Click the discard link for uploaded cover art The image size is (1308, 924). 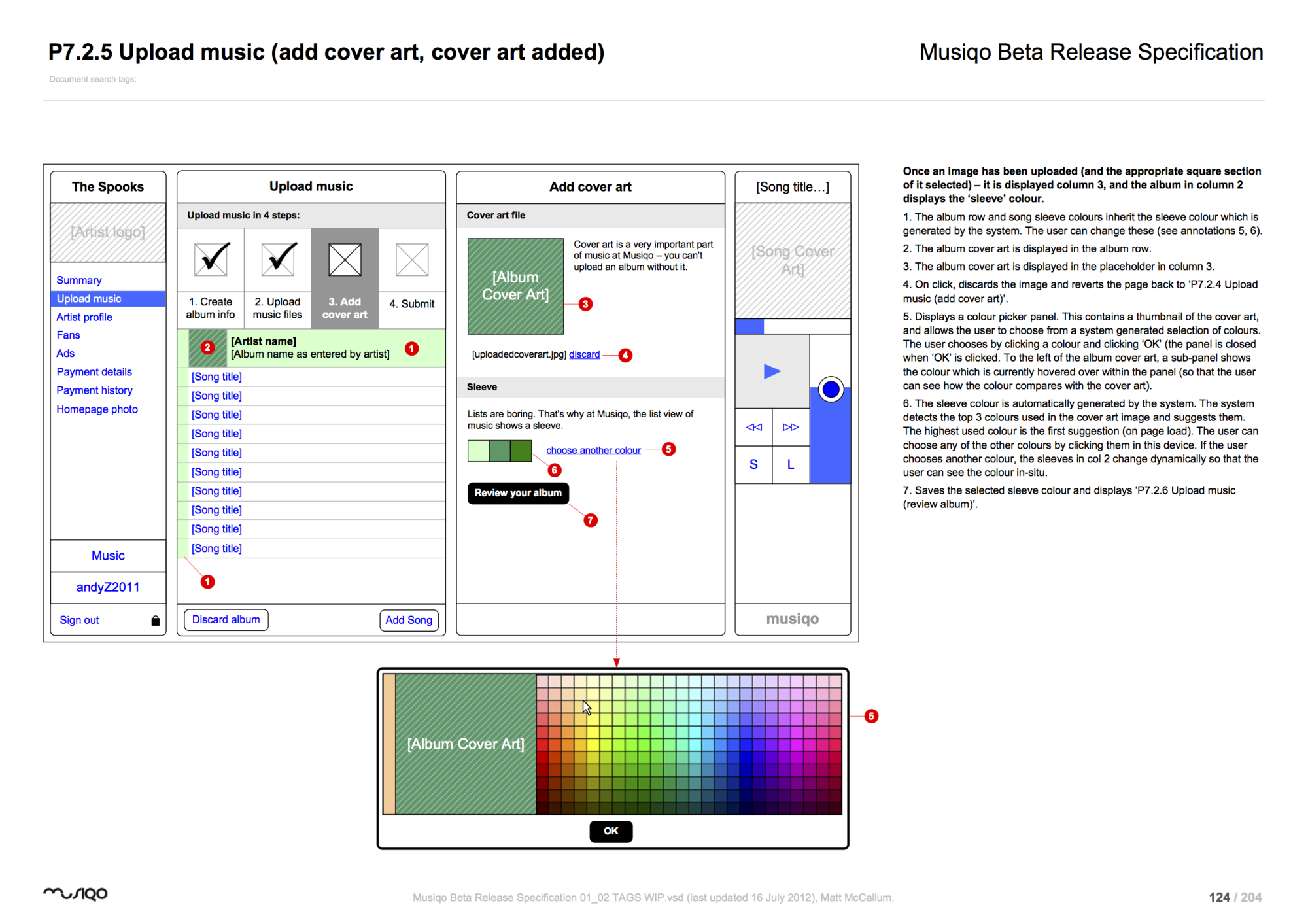(x=584, y=354)
